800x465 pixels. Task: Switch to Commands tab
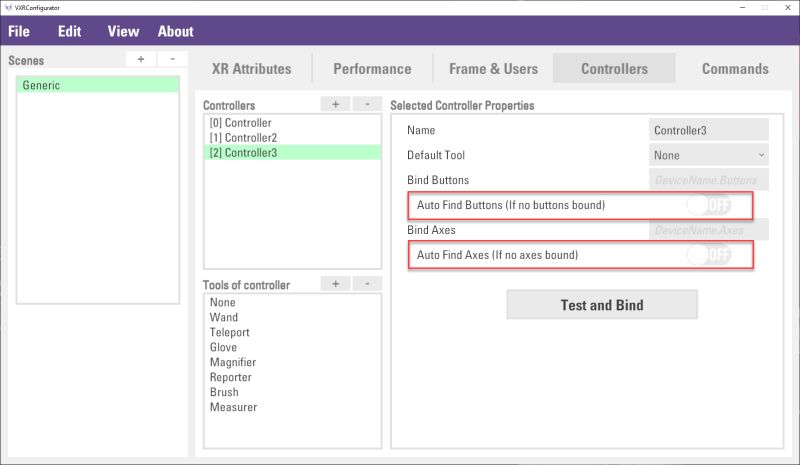tap(735, 68)
